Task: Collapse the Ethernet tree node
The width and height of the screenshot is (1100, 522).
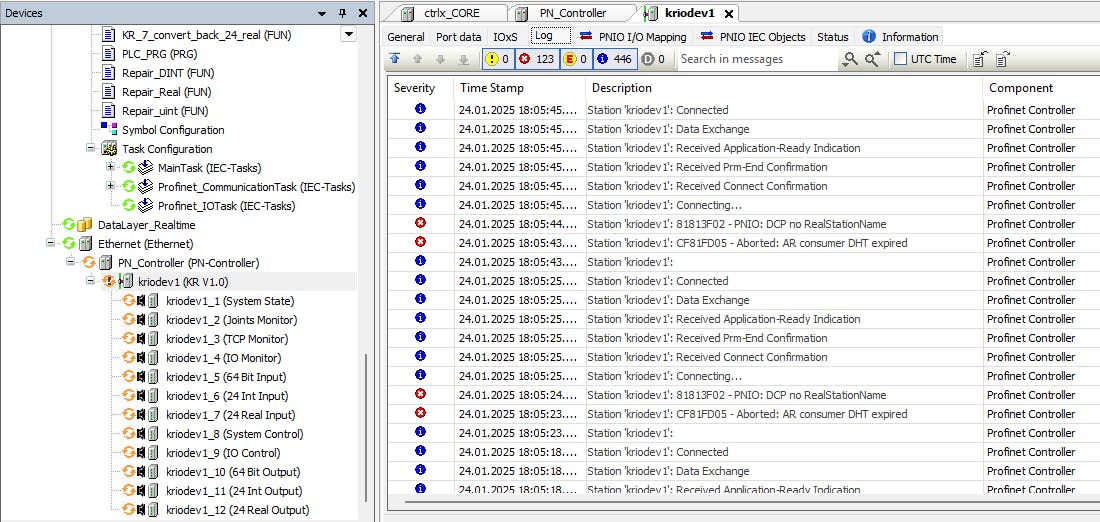Action: (52, 244)
